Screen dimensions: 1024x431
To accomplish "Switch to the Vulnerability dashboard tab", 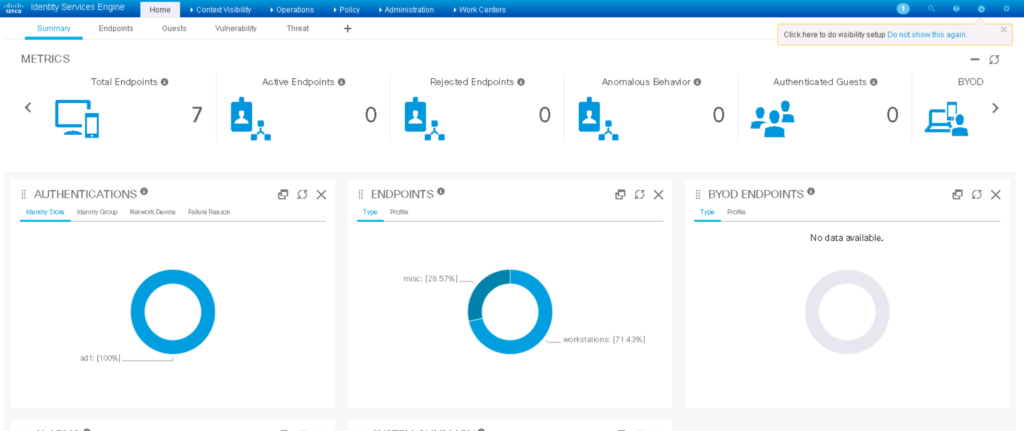I will [236, 29].
